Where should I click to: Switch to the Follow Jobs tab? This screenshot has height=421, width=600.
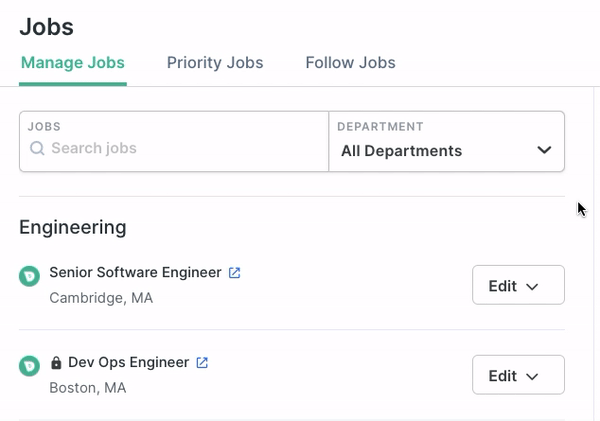tap(351, 63)
